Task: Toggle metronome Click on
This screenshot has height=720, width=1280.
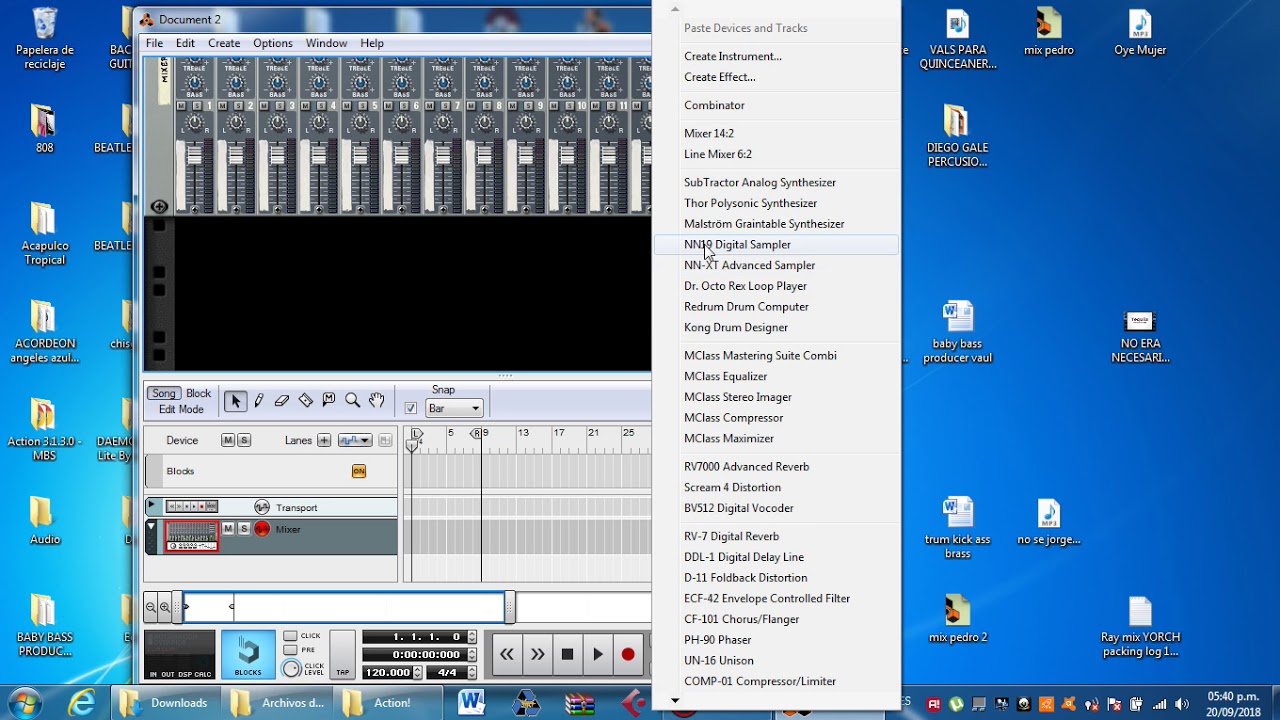Action: (x=290, y=636)
